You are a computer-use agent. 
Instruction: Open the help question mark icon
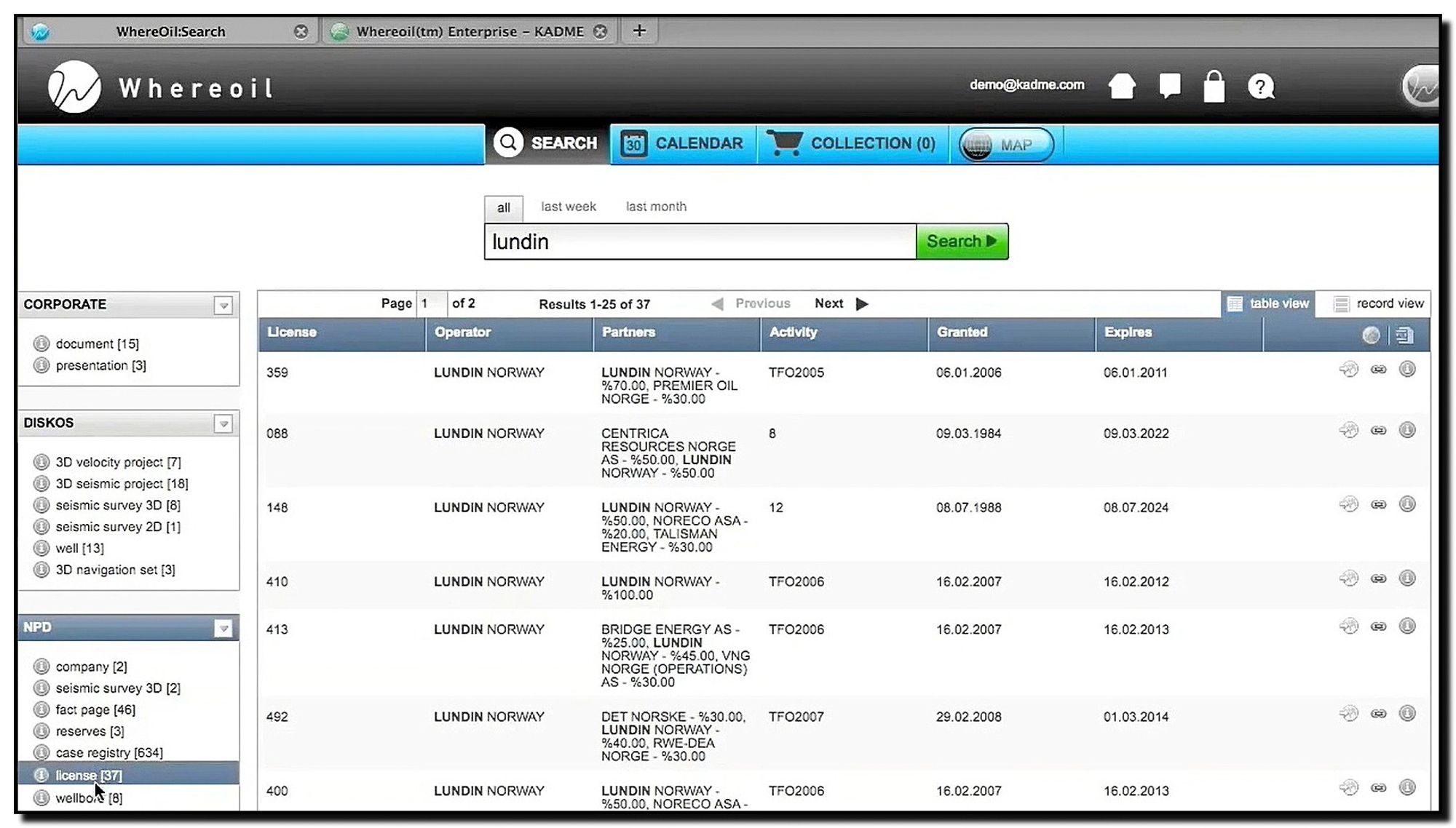1261,87
